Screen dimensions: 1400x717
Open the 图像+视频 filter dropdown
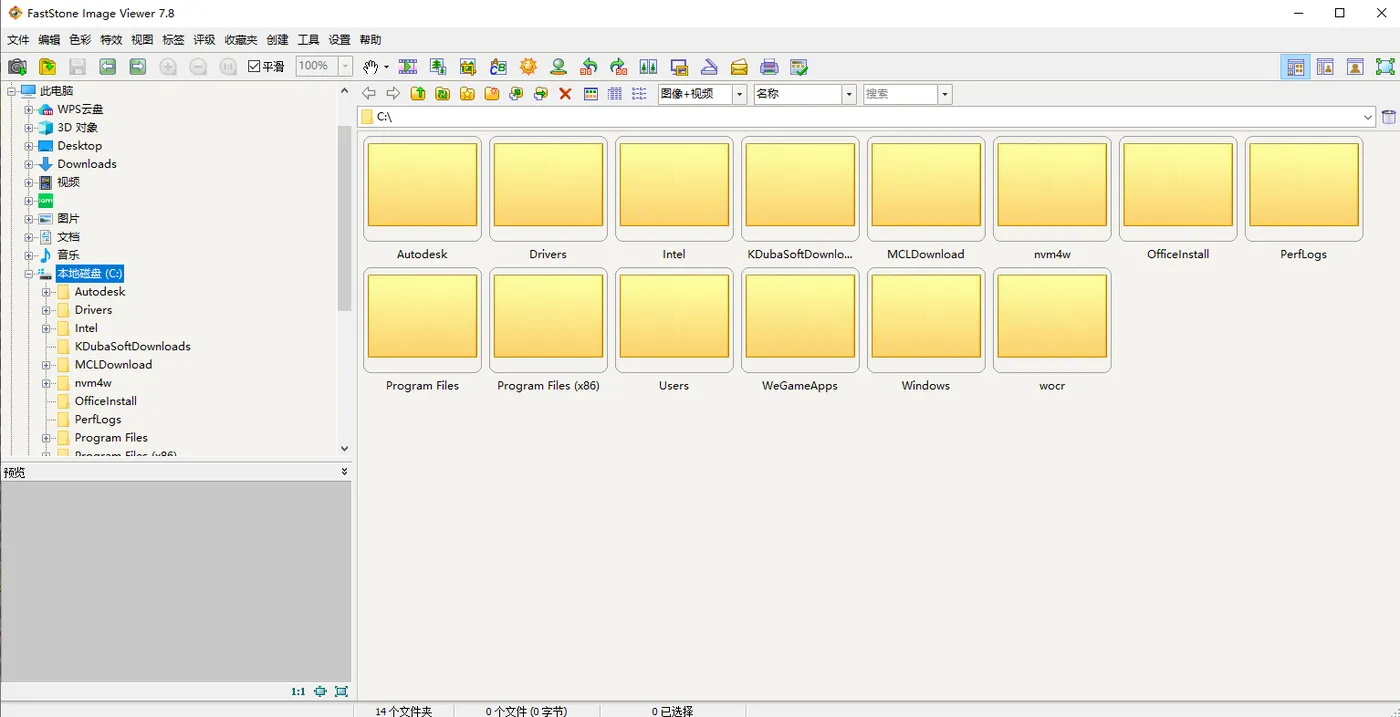coord(740,94)
